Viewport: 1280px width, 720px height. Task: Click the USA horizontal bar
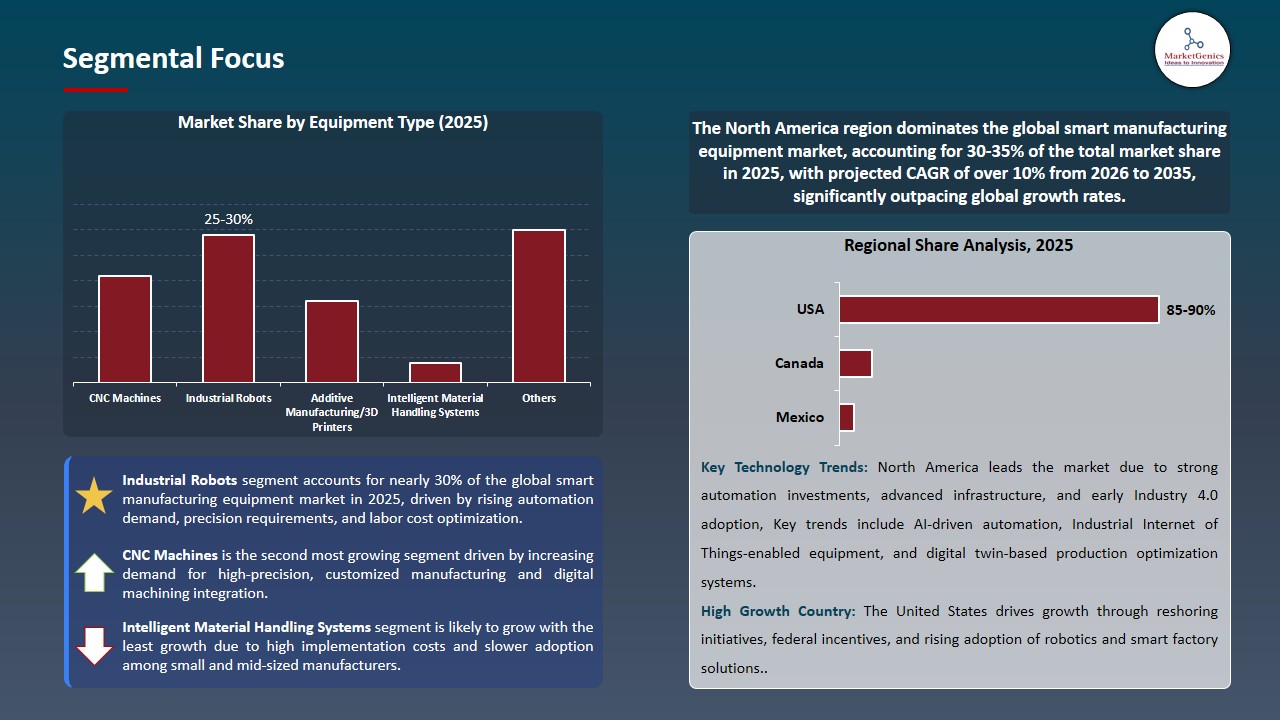click(x=998, y=310)
